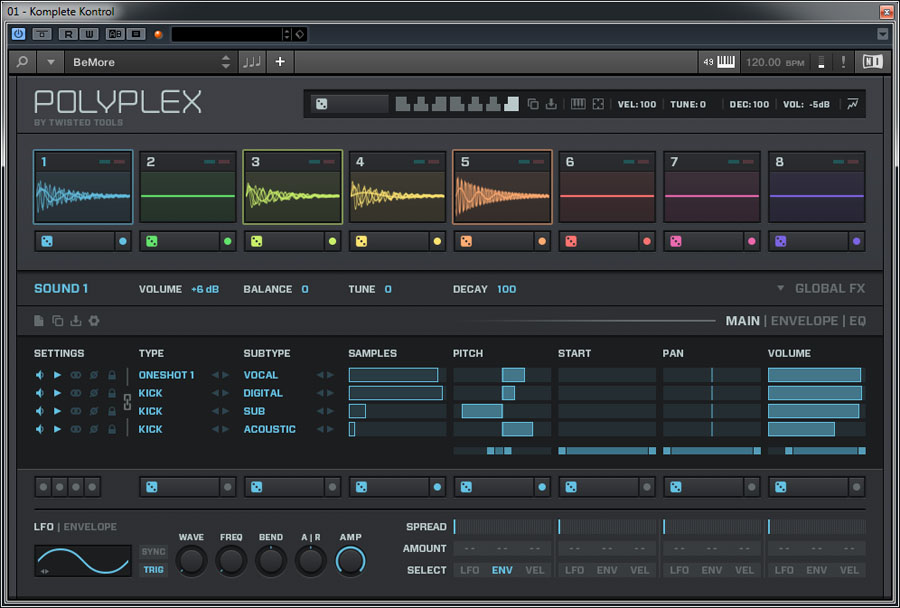Click the plus button next to preset name

tap(280, 62)
